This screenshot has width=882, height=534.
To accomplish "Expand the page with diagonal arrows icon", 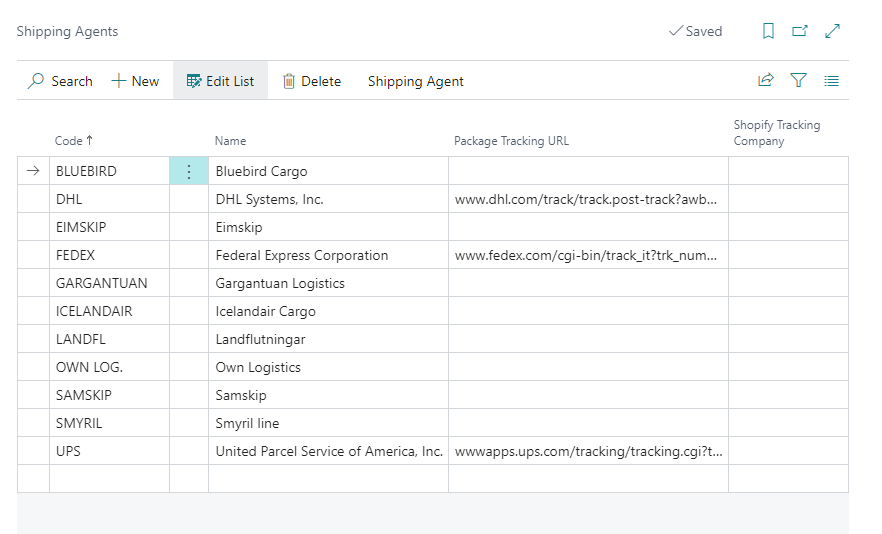I will pyautogui.click(x=832, y=31).
